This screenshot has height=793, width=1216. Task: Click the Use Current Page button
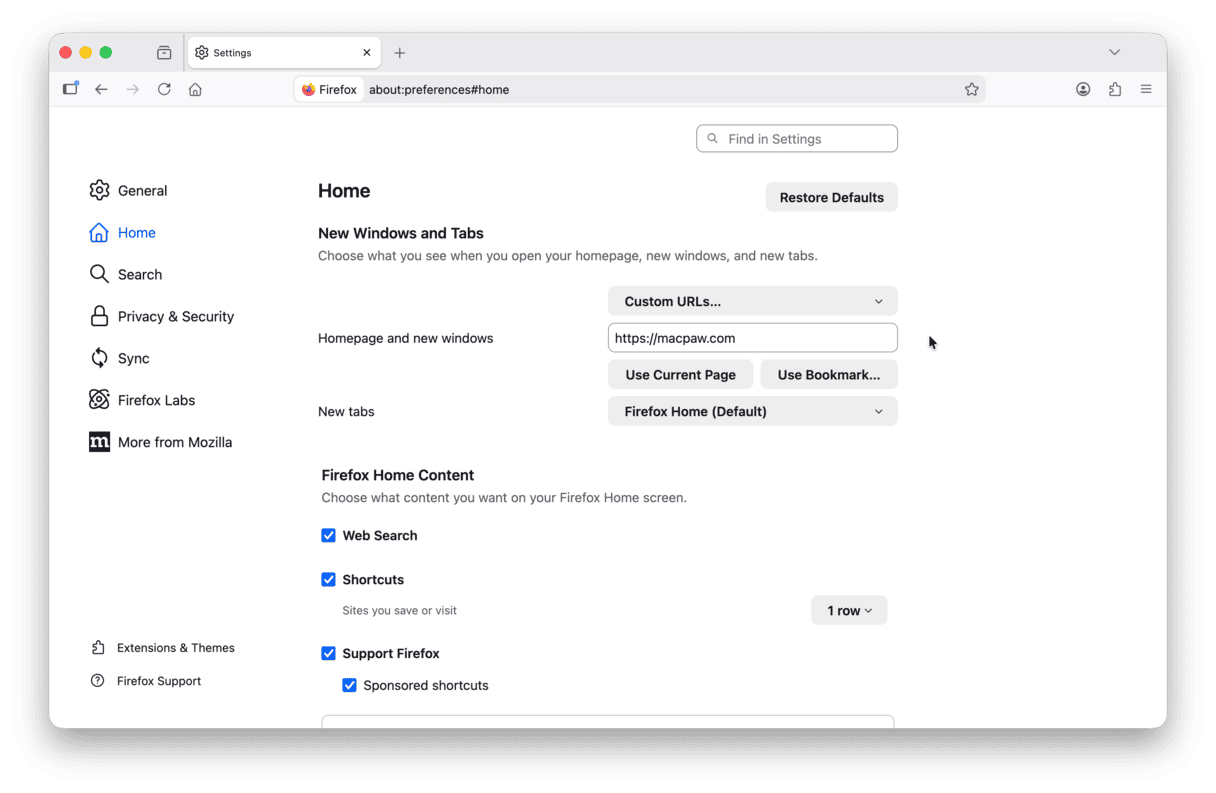680,375
